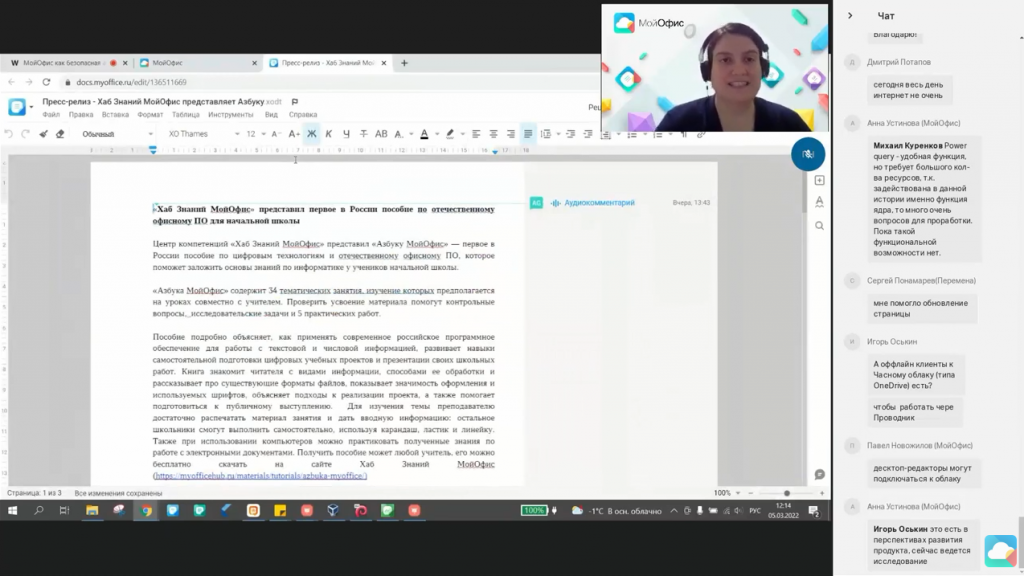Open text style A icon in sidebar
Screen dimensions: 1024x576
pos(820,202)
